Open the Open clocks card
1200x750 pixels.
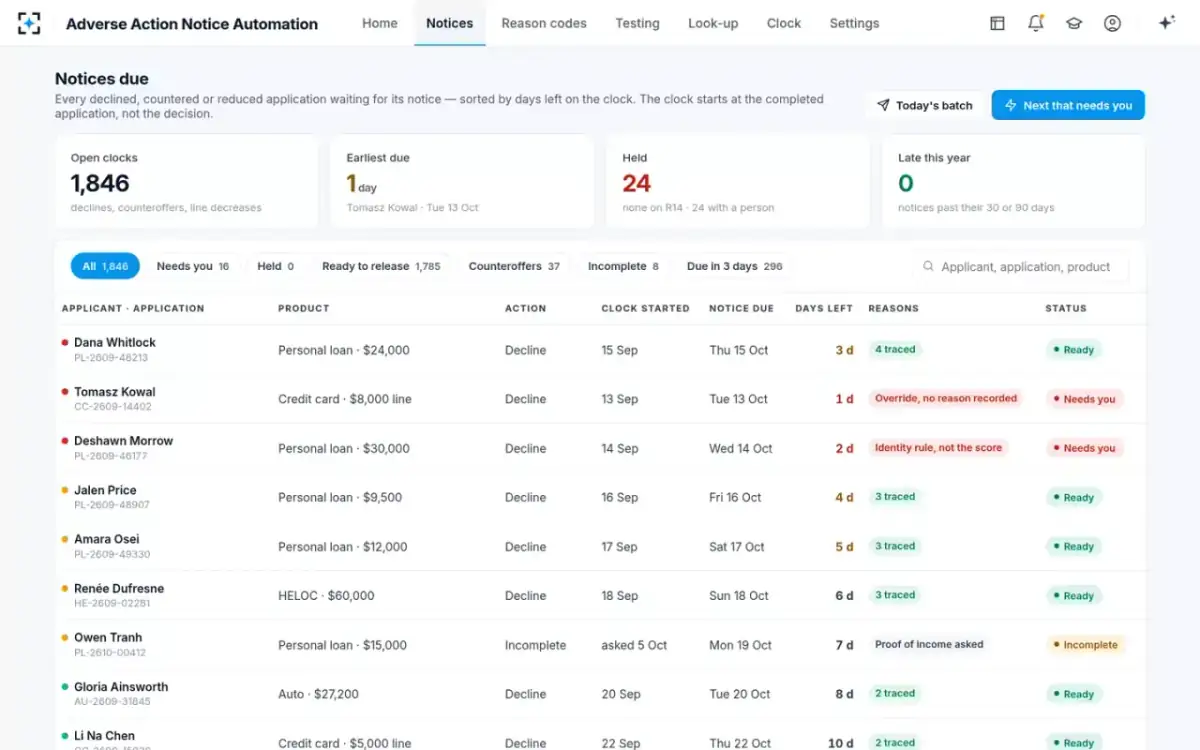(187, 182)
